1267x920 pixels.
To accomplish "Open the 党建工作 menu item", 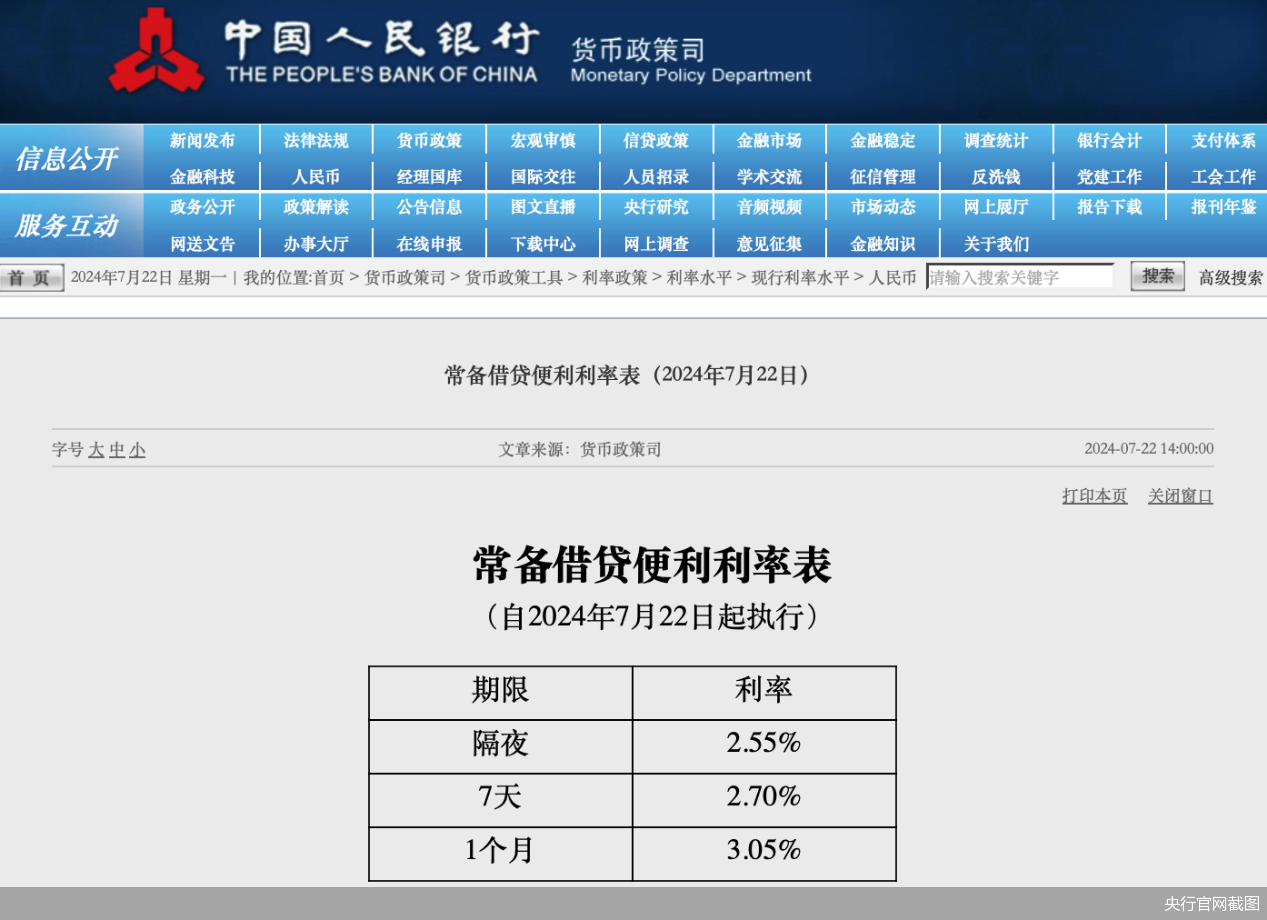I will (x=1109, y=177).
